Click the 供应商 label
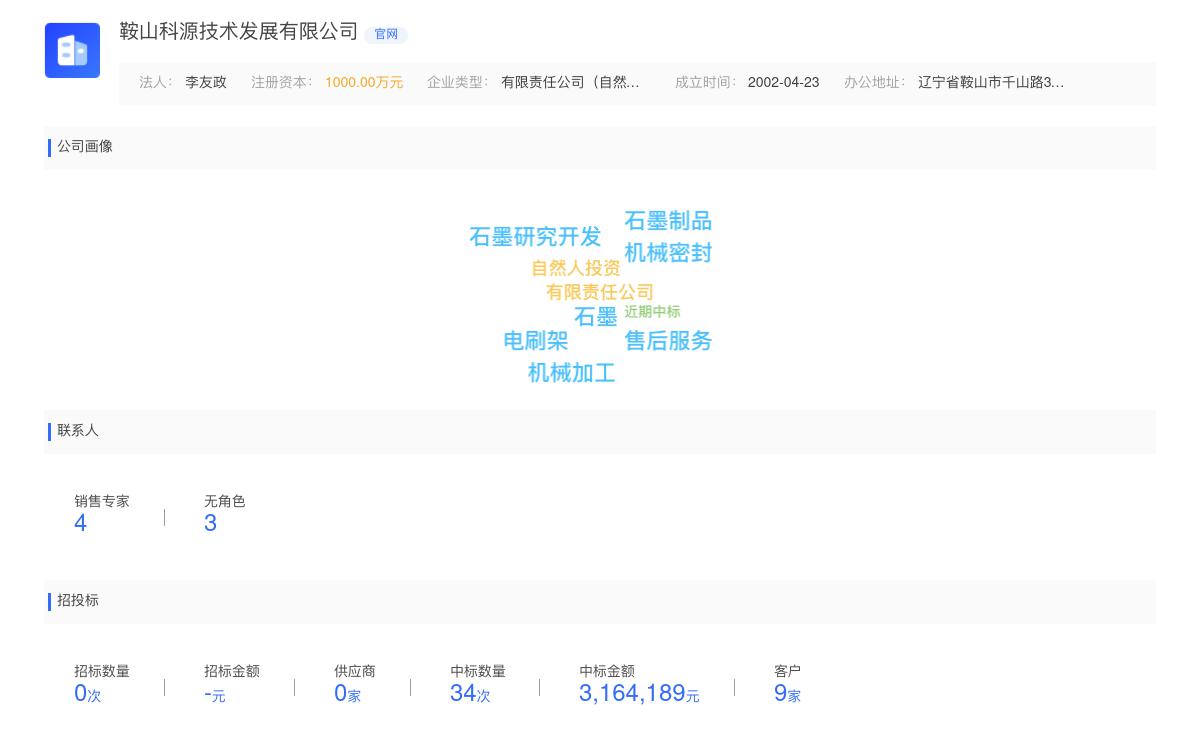 [x=355, y=672]
